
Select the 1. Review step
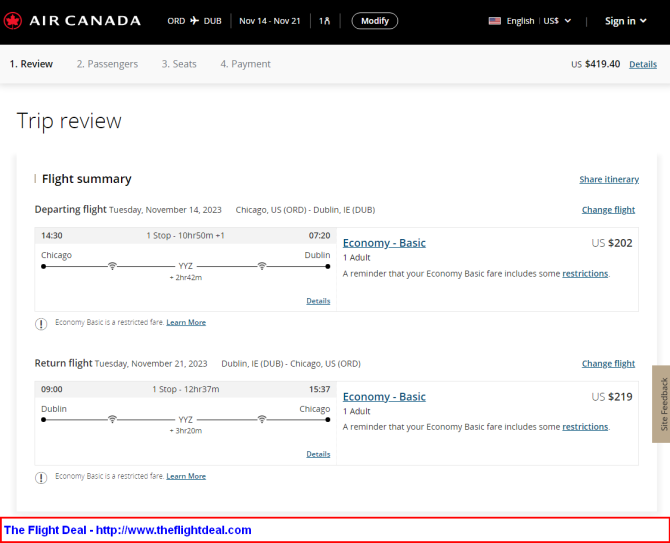31,64
